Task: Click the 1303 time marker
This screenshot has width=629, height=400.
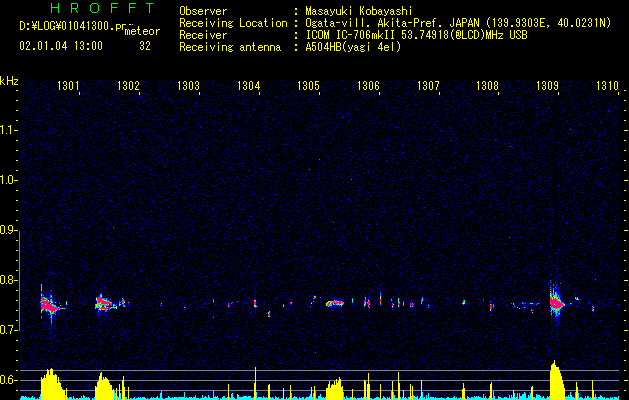Action: 188,85
